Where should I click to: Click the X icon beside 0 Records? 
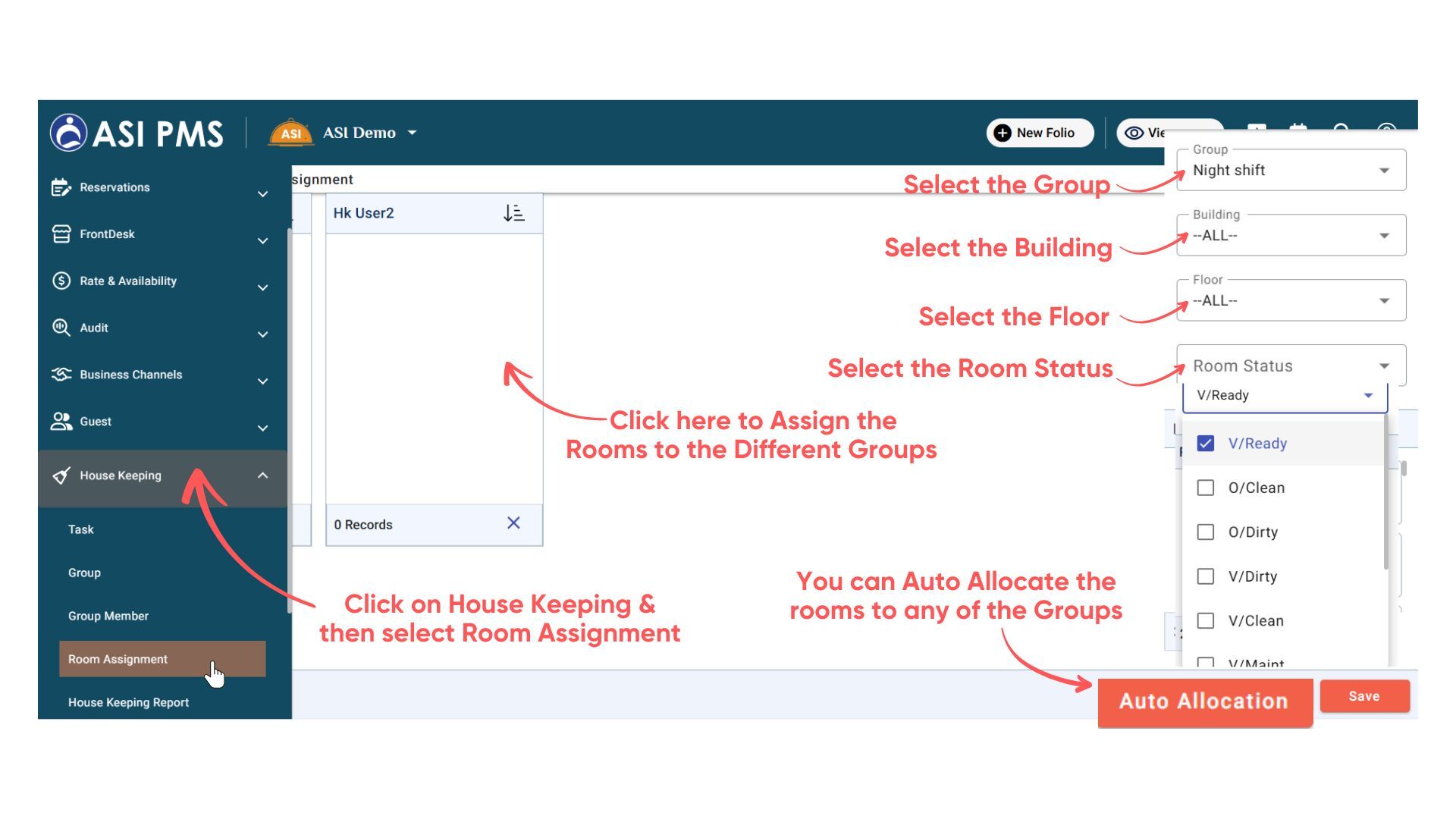coord(513,523)
